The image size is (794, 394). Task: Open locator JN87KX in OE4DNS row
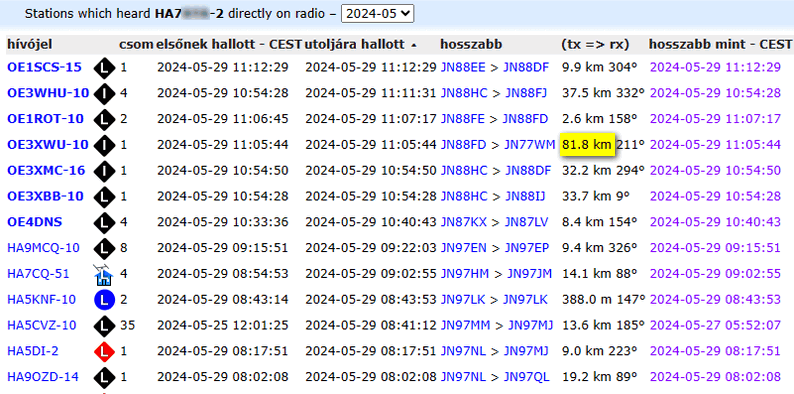click(x=463, y=222)
